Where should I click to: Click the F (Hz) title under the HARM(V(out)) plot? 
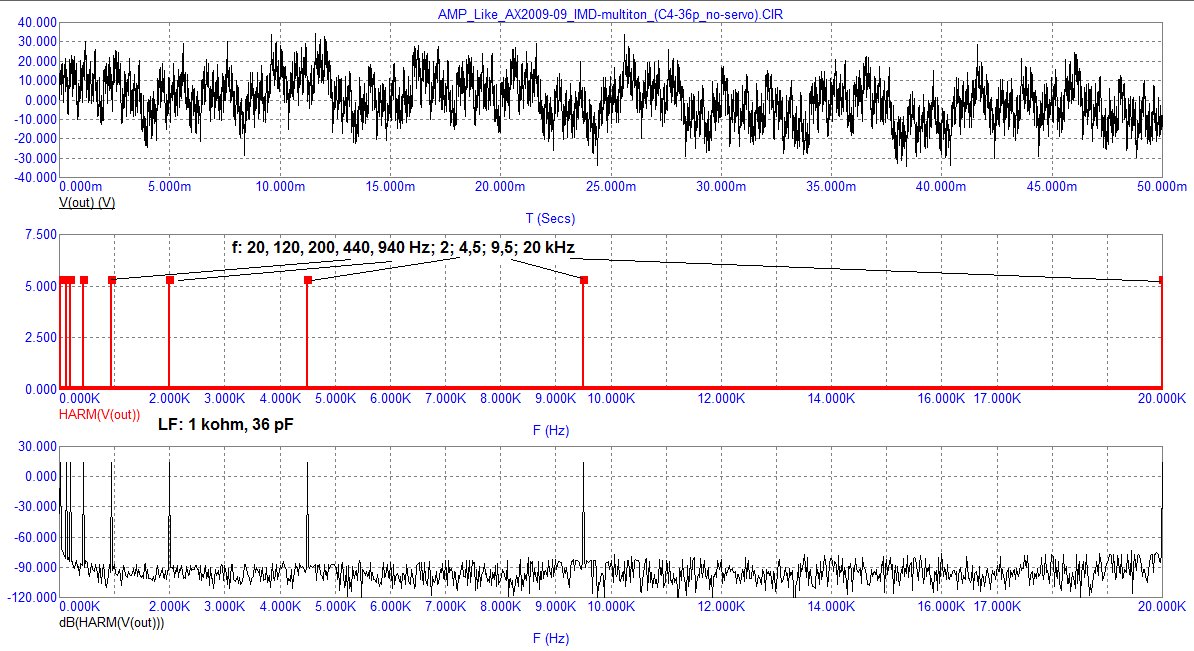point(551,430)
